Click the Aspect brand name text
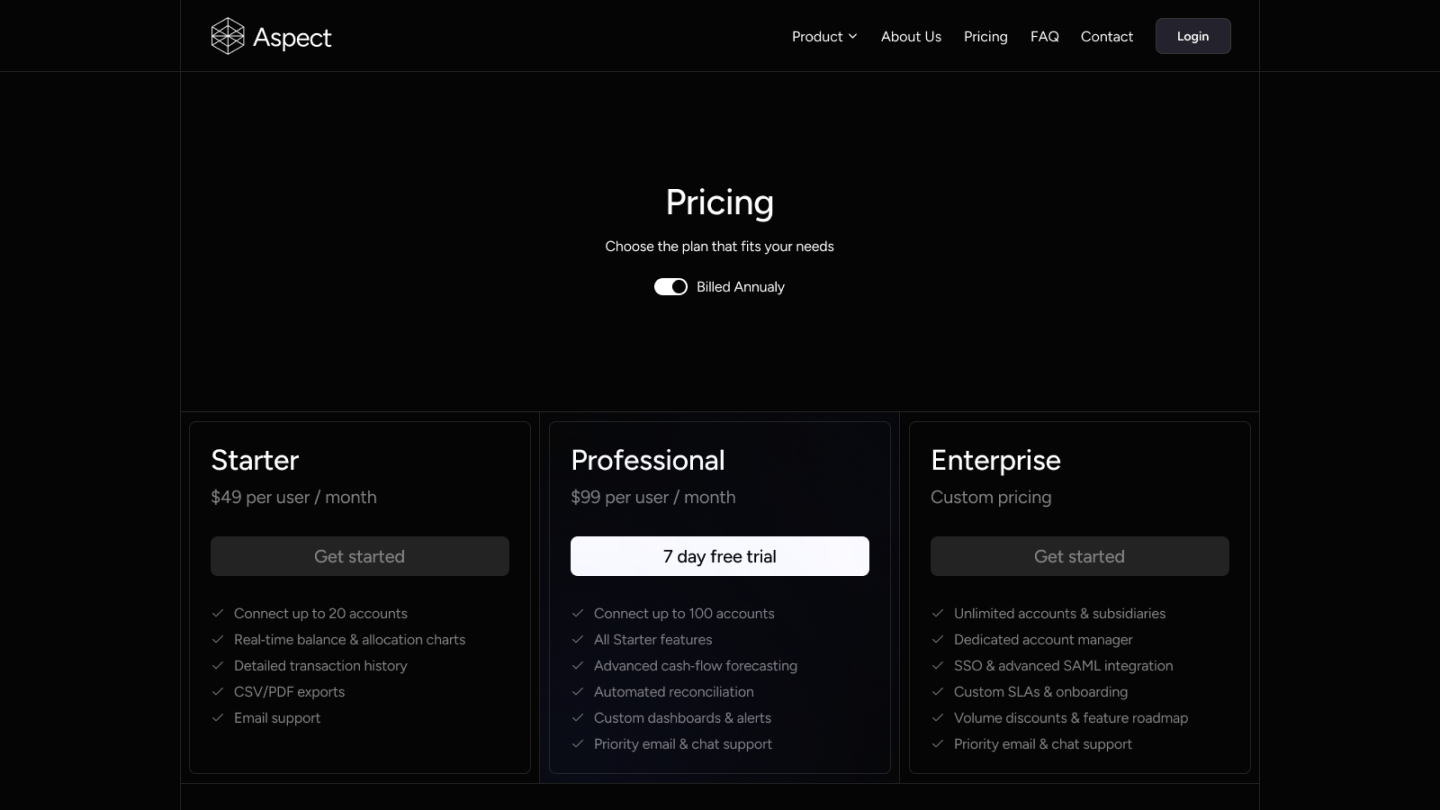This screenshot has height=810, width=1440. [292, 38]
